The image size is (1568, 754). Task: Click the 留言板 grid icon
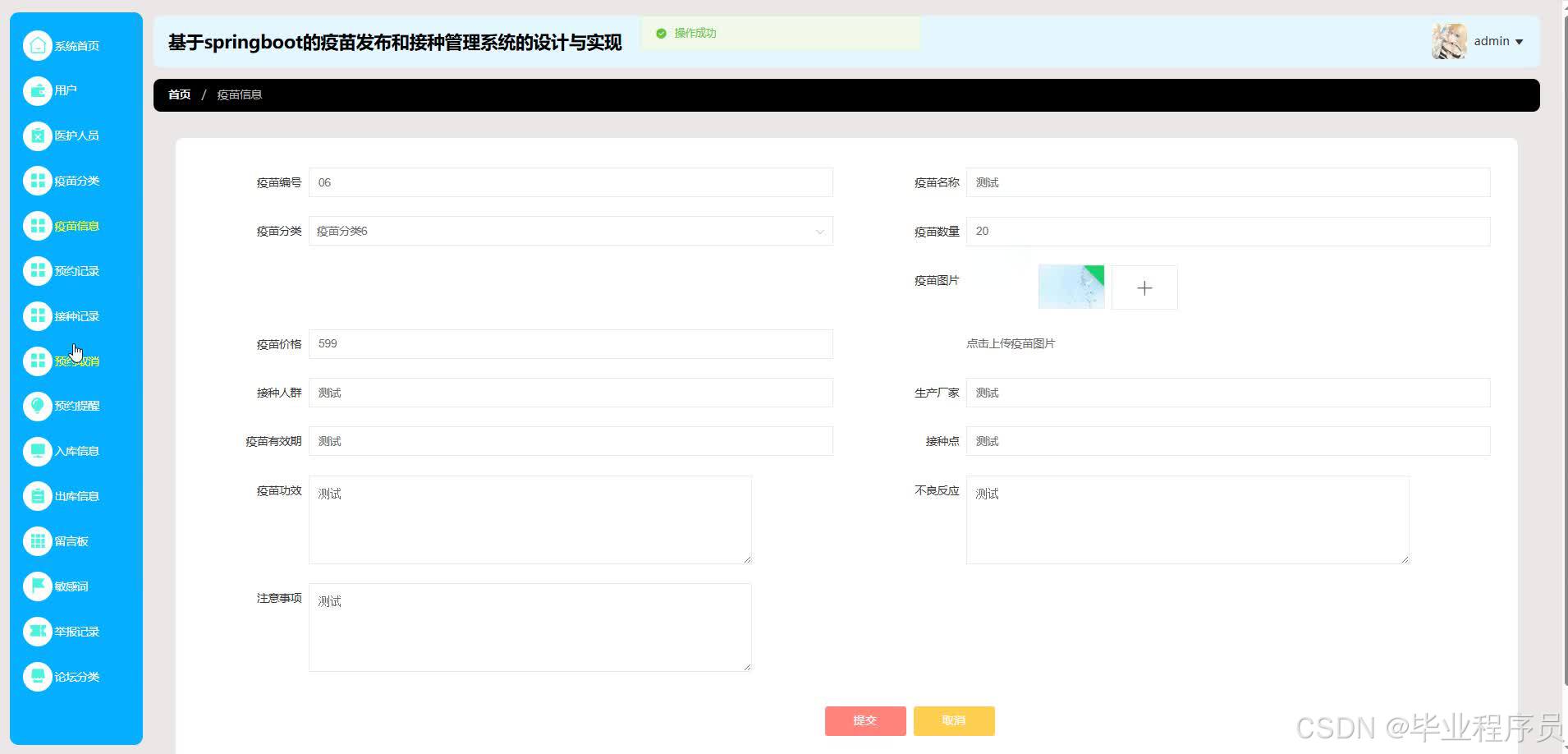(x=38, y=541)
